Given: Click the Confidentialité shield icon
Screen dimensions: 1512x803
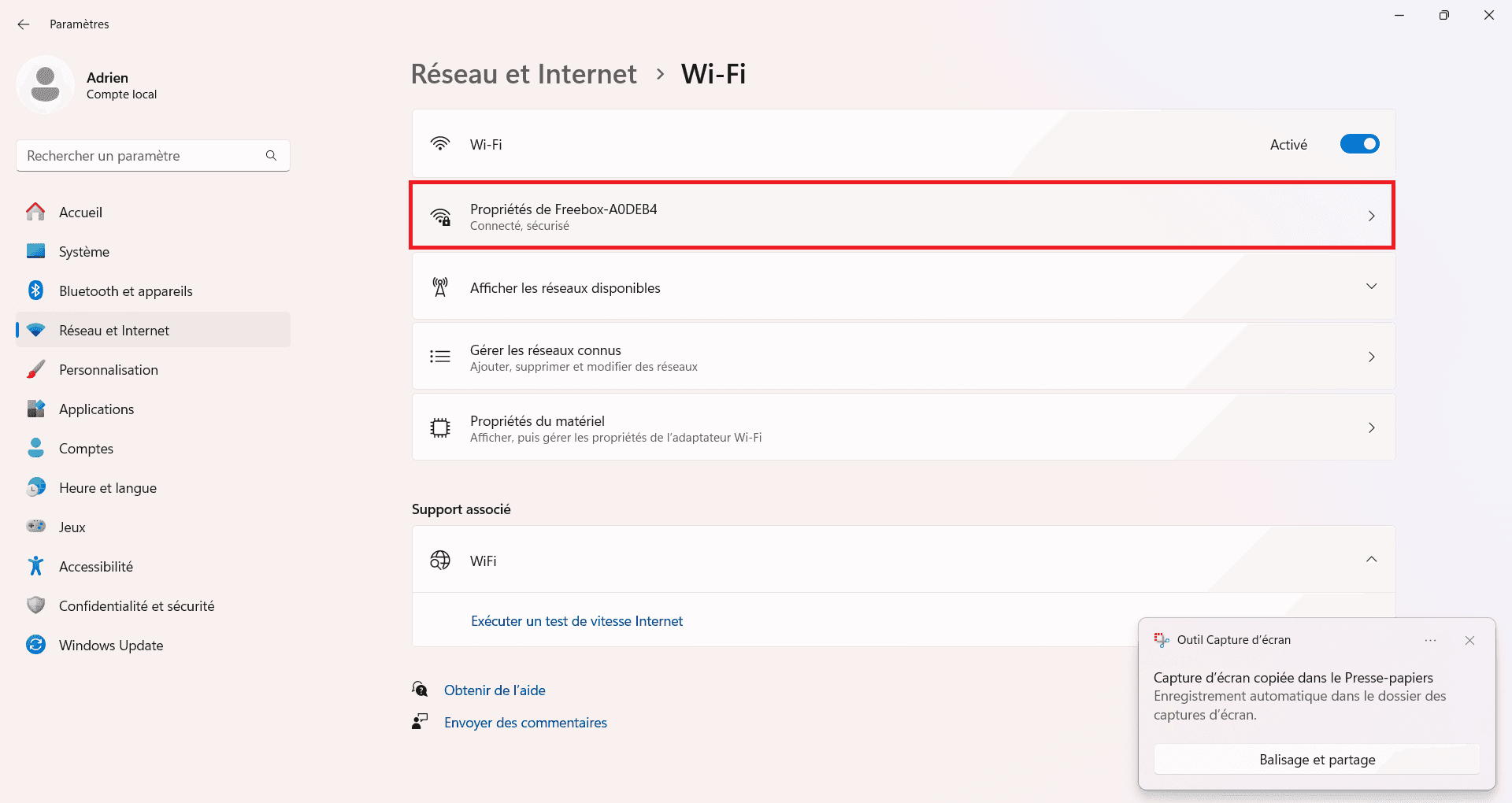Looking at the screenshot, I should pos(35,605).
